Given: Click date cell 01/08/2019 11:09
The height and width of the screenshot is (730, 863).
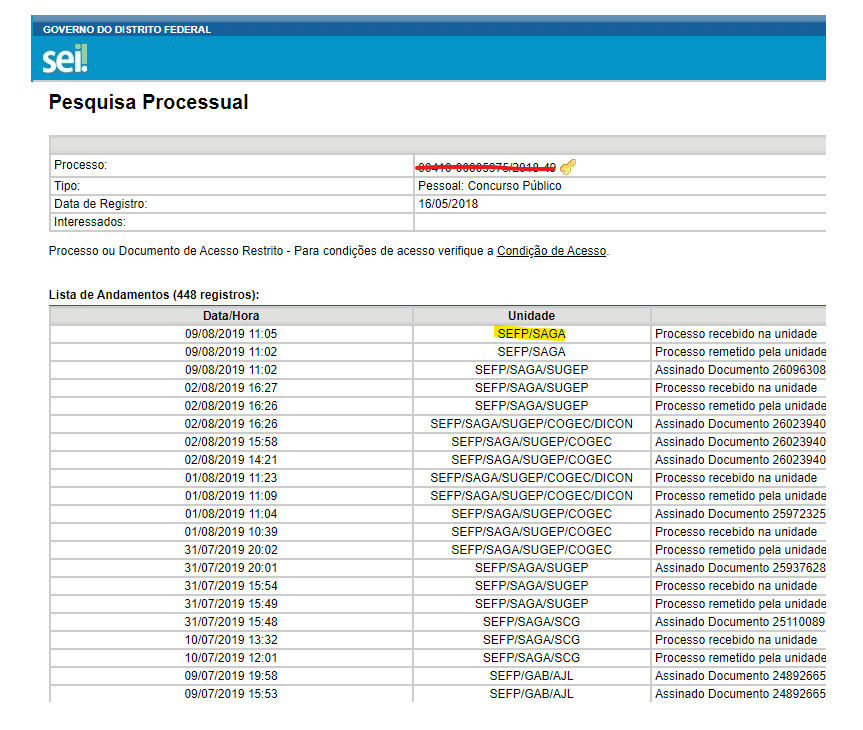Looking at the screenshot, I should 231,496.
